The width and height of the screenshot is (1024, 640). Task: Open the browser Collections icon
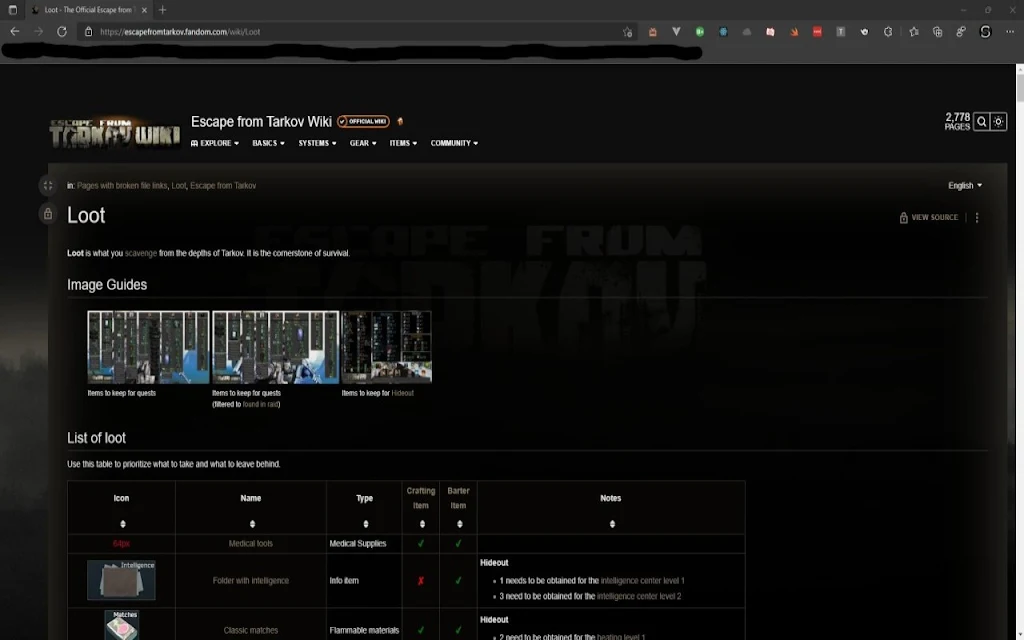point(937,31)
